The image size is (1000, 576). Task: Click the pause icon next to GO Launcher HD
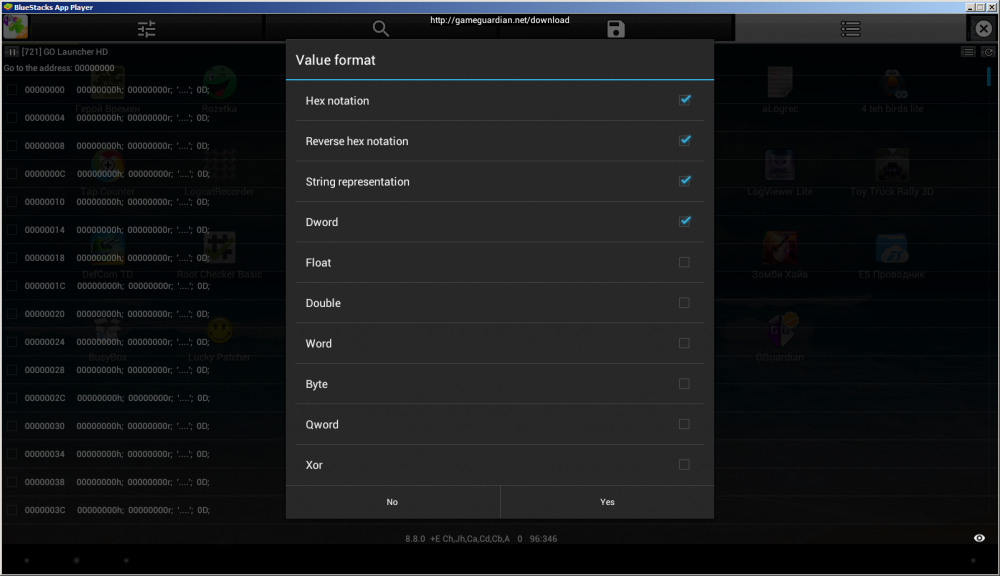point(13,51)
